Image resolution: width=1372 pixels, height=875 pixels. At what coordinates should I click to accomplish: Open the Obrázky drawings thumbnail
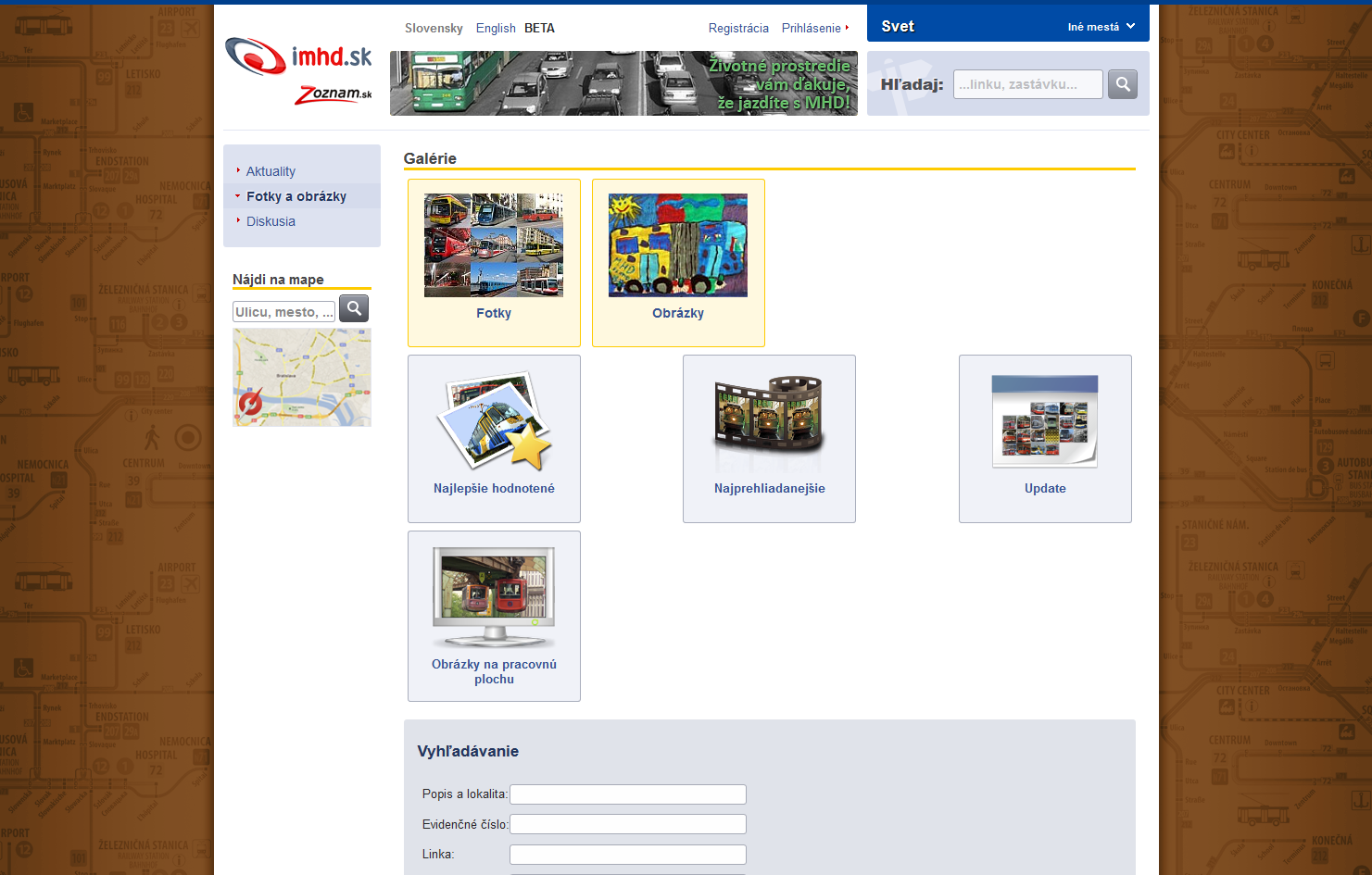pyautogui.click(x=678, y=245)
